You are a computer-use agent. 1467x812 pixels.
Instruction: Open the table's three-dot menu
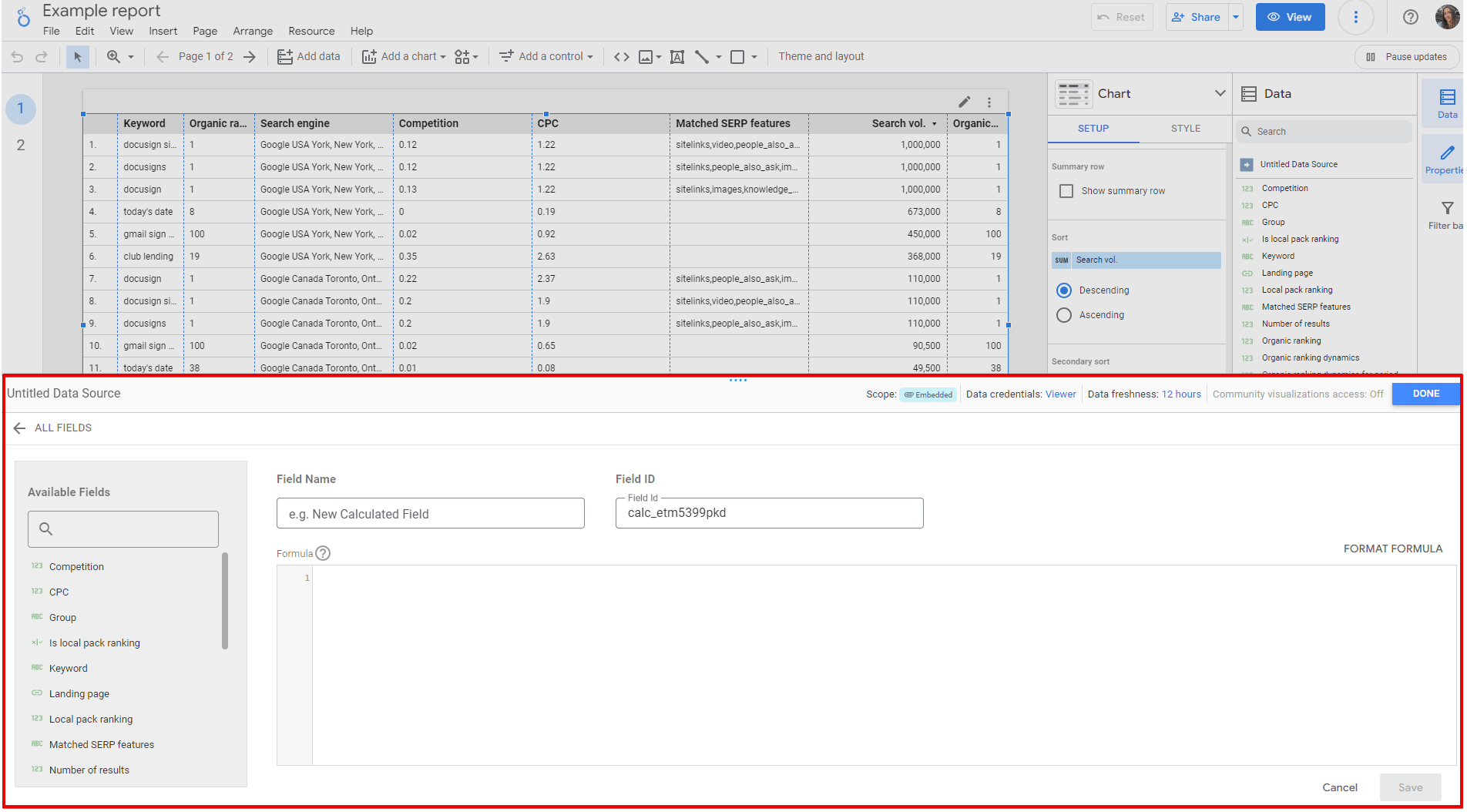coord(989,102)
